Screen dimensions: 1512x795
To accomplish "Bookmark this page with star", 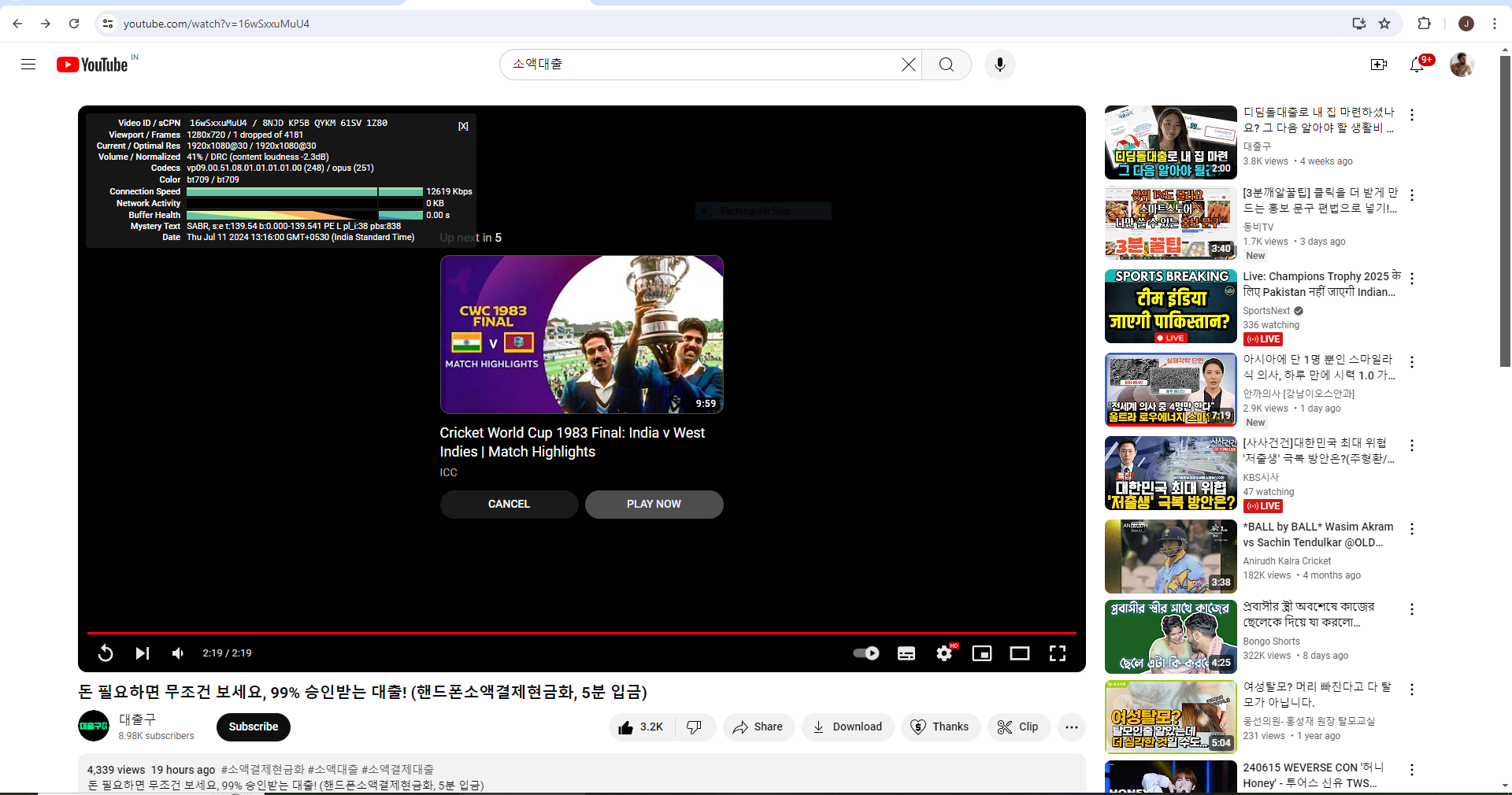I will click(x=1384, y=24).
